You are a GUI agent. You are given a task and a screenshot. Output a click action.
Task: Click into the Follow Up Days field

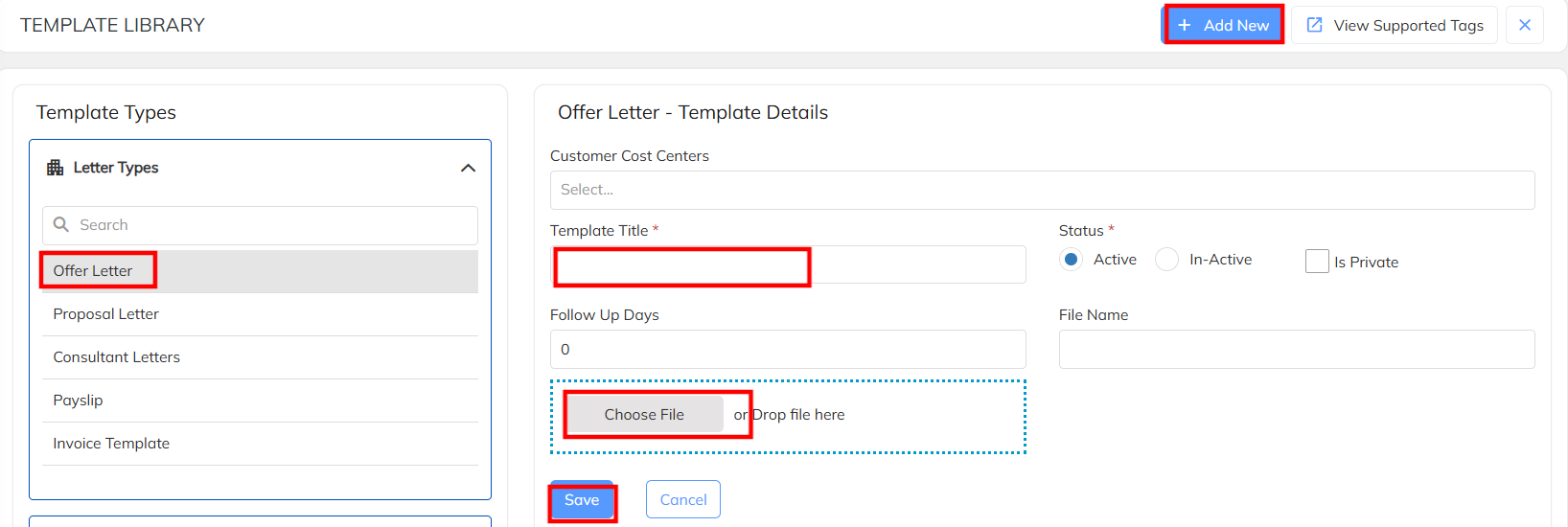point(788,350)
